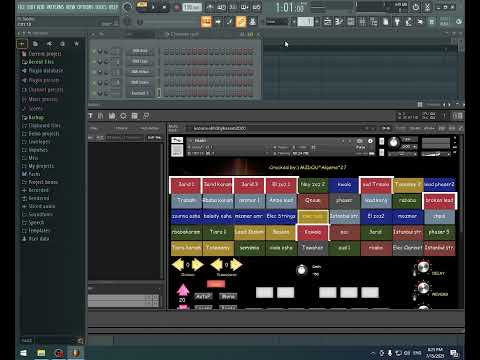Click the DELAY knob in the Kontakt instrument
The width and height of the screenshot is (480, 360).
click(423, 267)
